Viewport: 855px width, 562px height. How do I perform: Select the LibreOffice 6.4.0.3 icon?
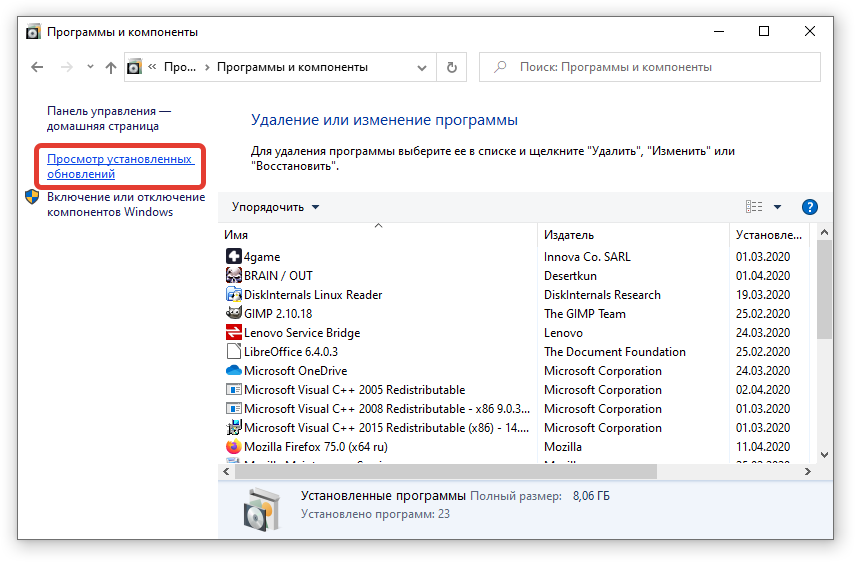233,351
